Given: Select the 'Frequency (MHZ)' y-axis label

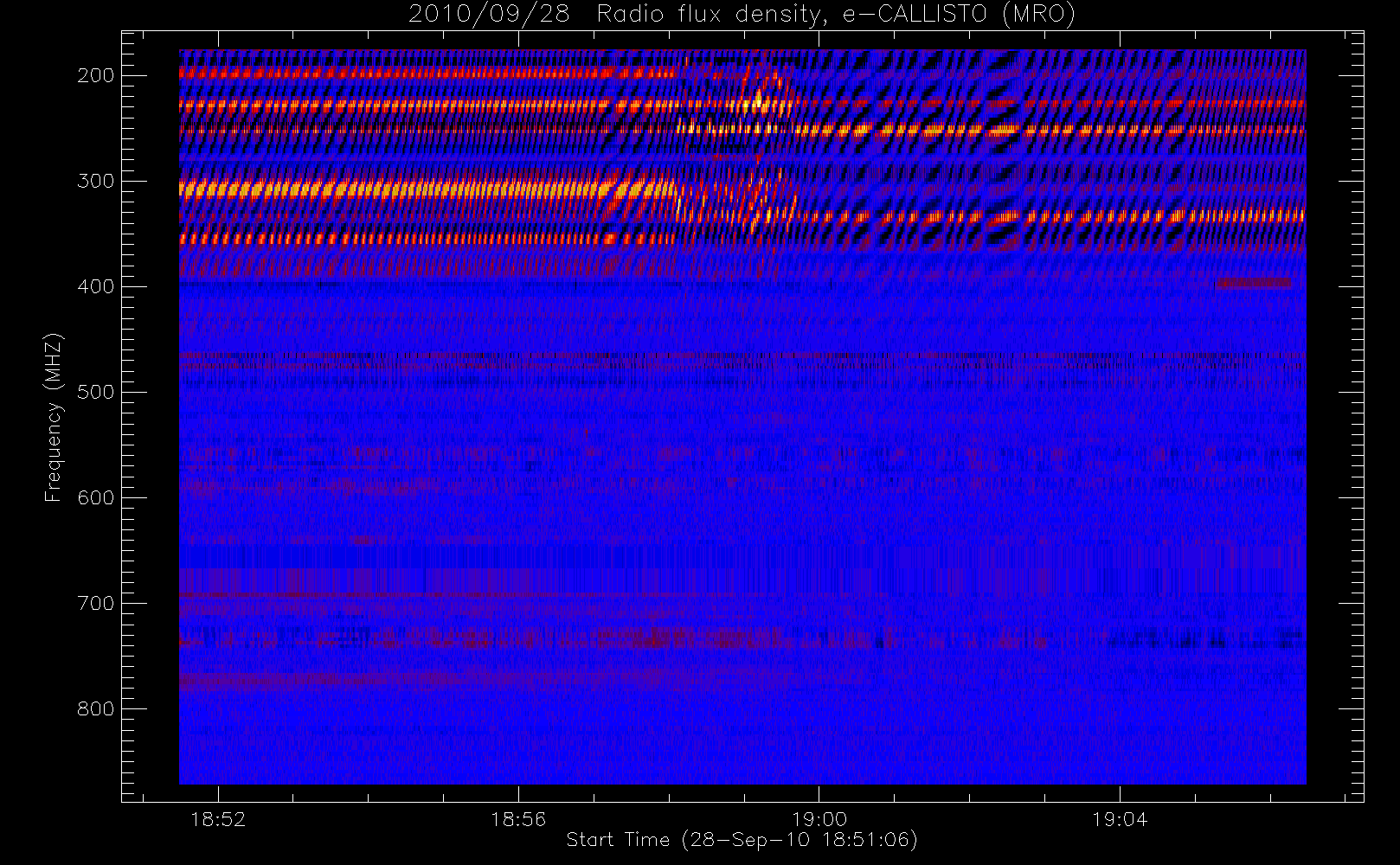Looking at the screenshot, I should (x=54, y=417).
